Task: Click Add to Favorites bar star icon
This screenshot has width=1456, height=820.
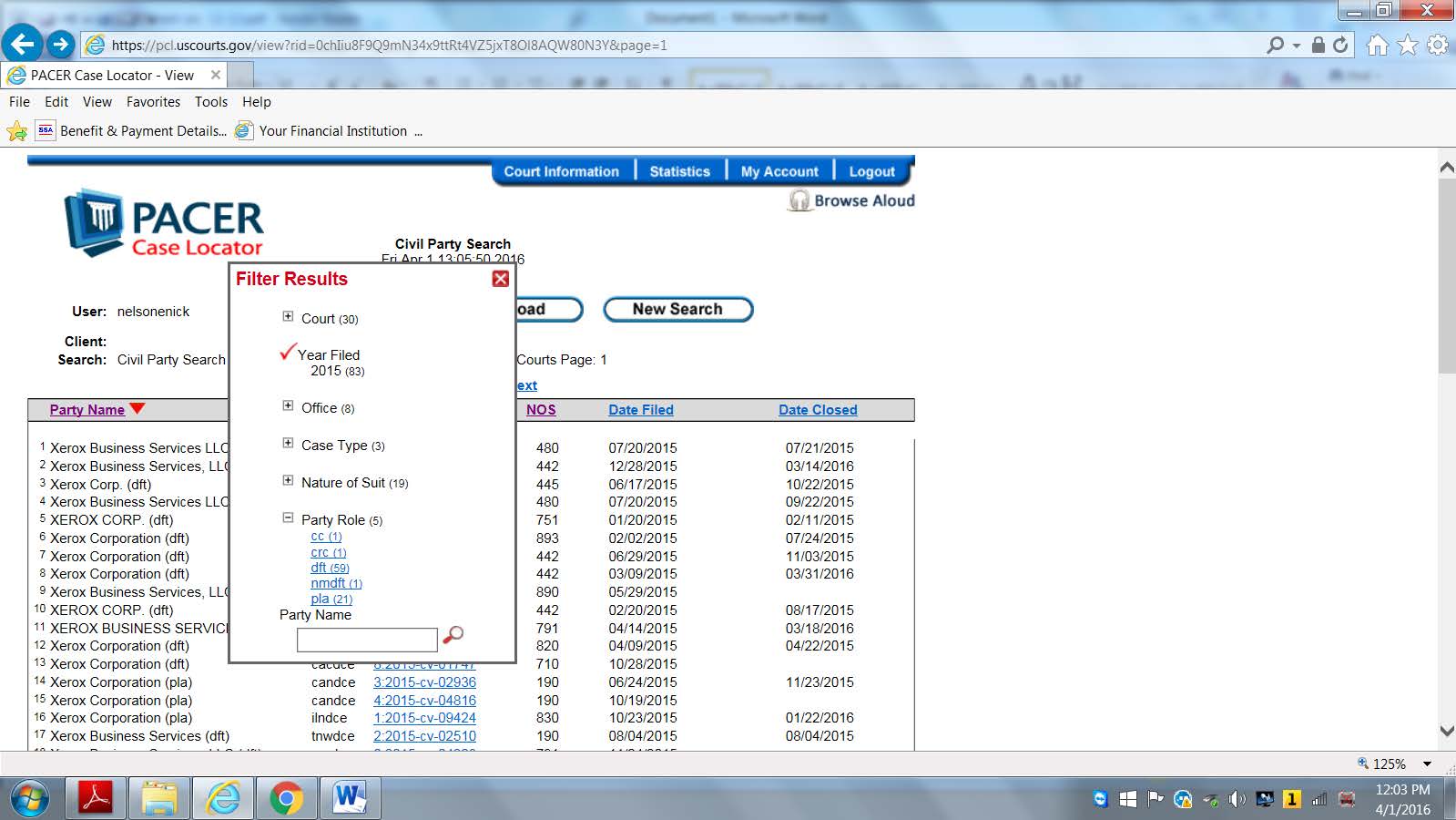Action: click(x=16, y=131)
